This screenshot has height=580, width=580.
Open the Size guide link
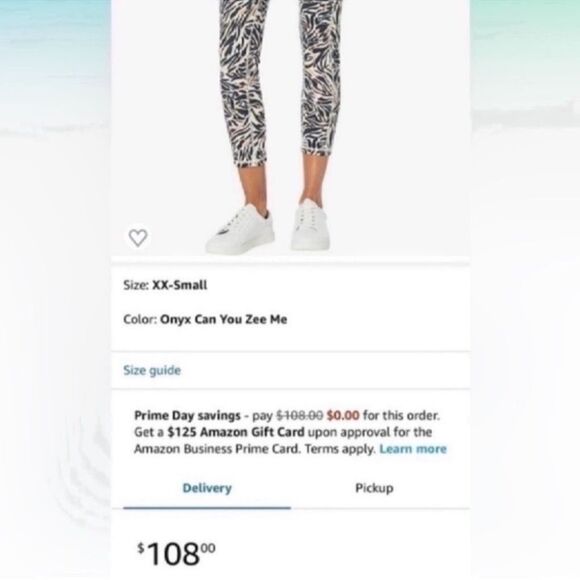152,370
